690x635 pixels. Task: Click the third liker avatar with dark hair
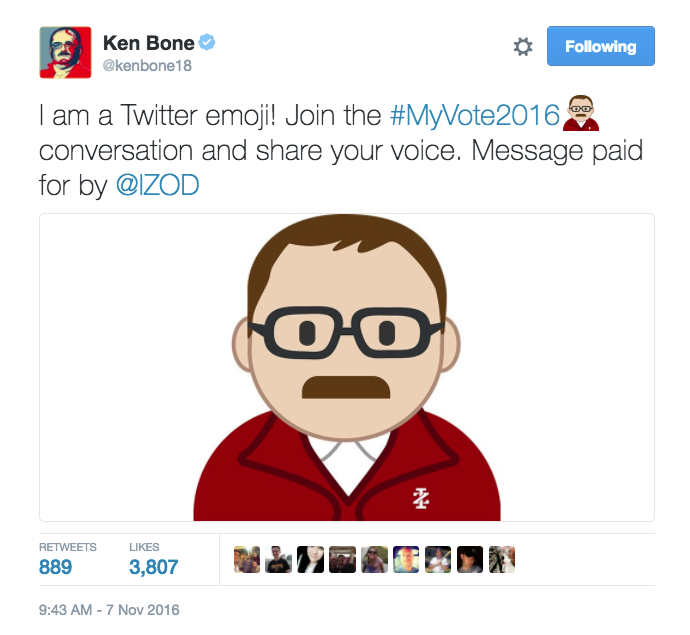[310, 559]
